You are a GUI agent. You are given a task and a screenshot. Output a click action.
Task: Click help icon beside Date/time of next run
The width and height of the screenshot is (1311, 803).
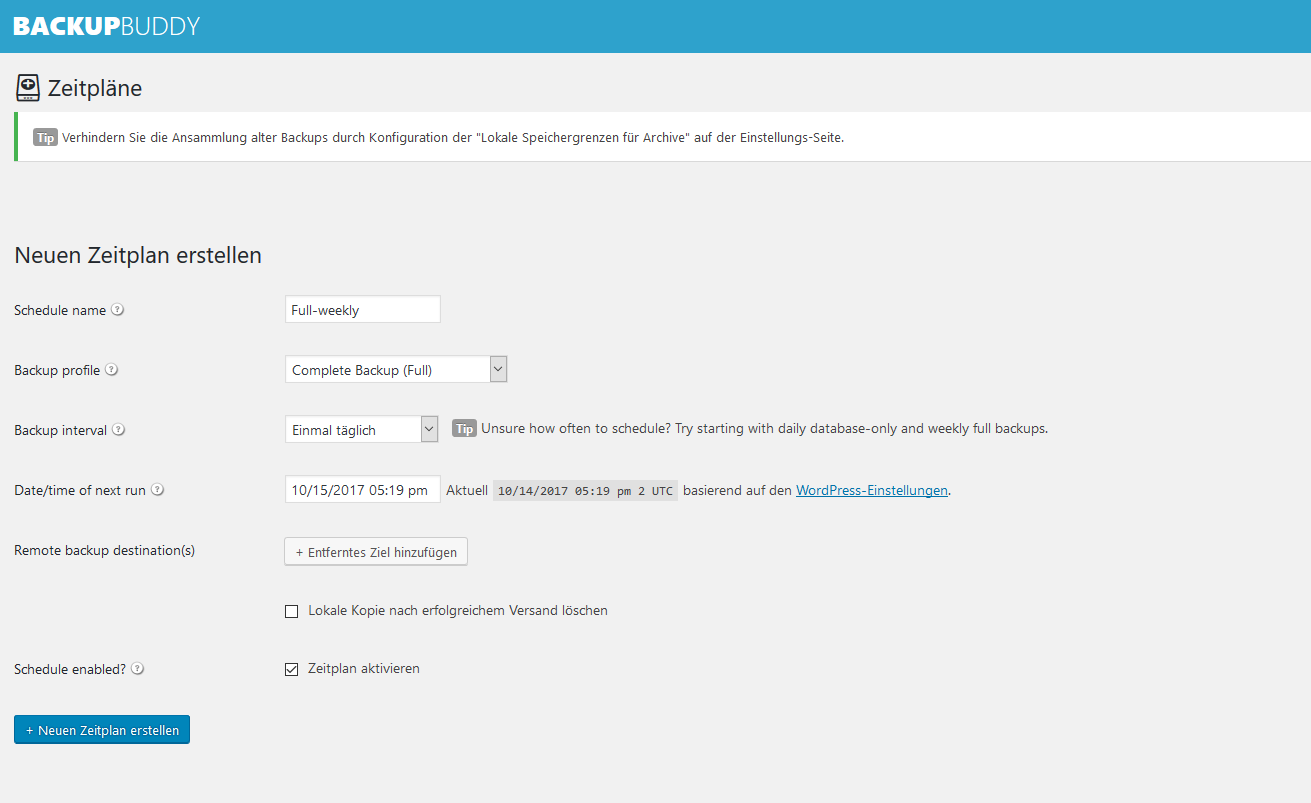(x=157, y=490)
